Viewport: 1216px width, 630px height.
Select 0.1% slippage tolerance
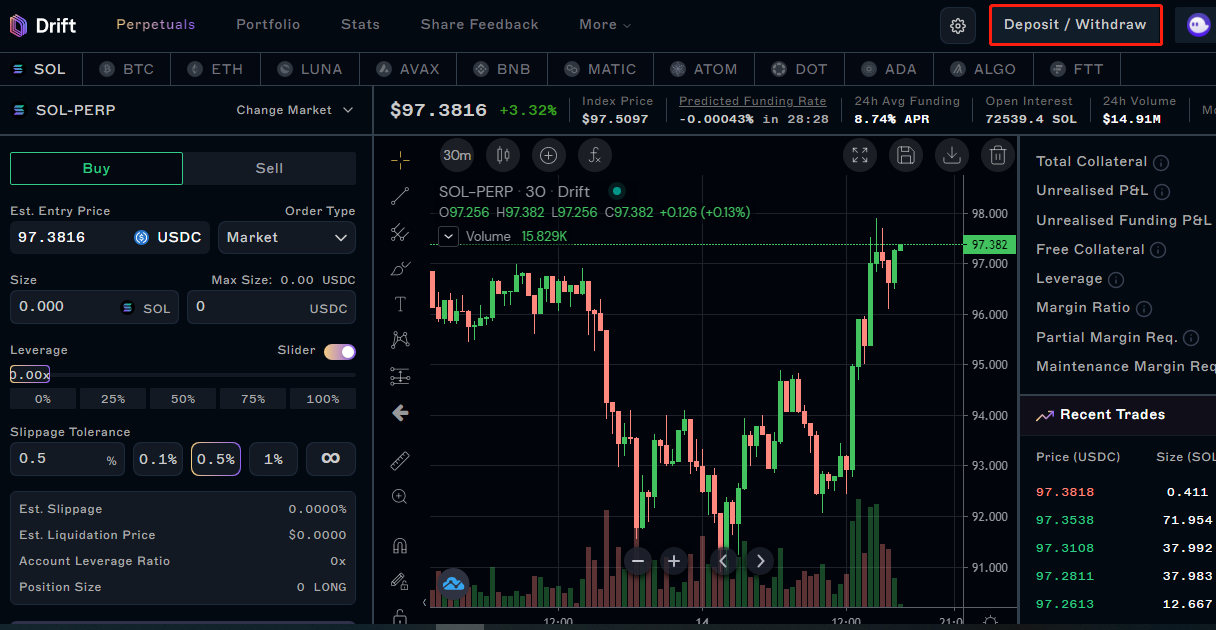point(158,459)
